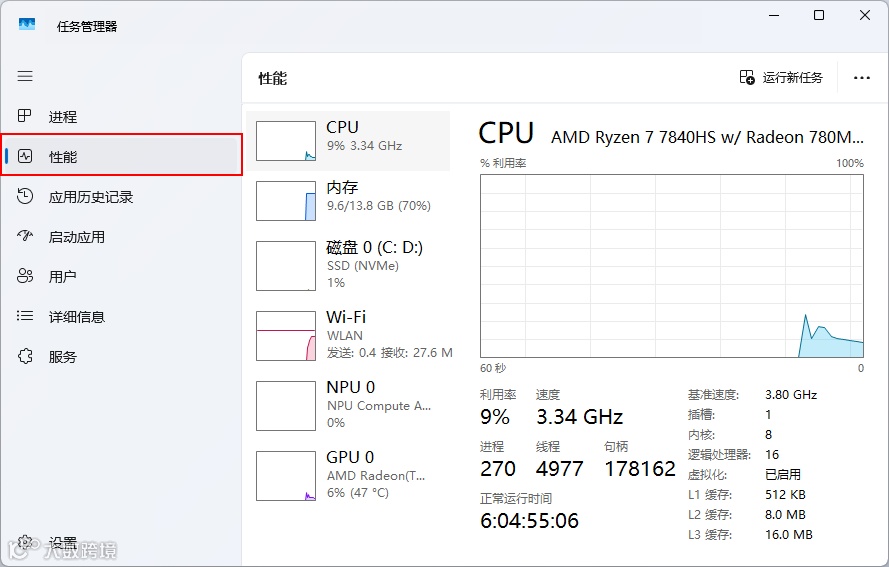Click the 3.80 GHz base speed value
This screenshot has height=567, width=889.
(791, 395)
